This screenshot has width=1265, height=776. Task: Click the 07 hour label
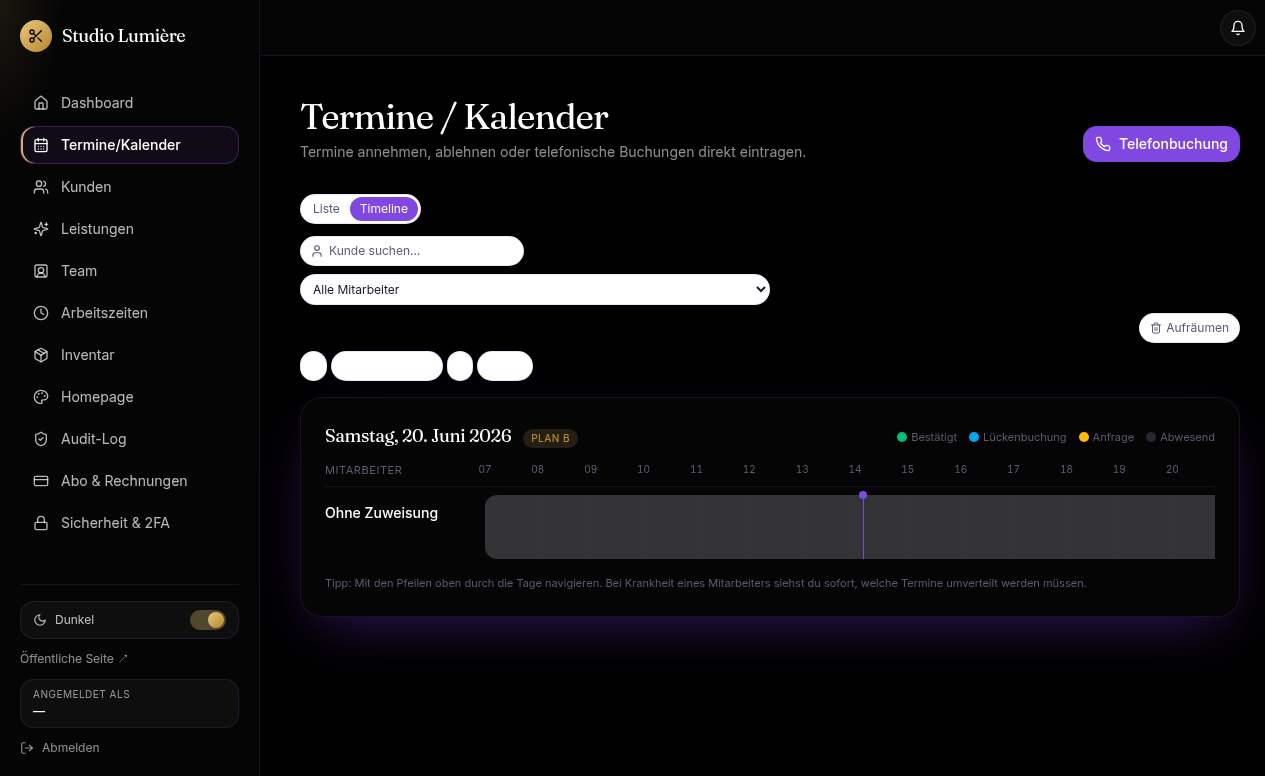[x=485, y=469]
